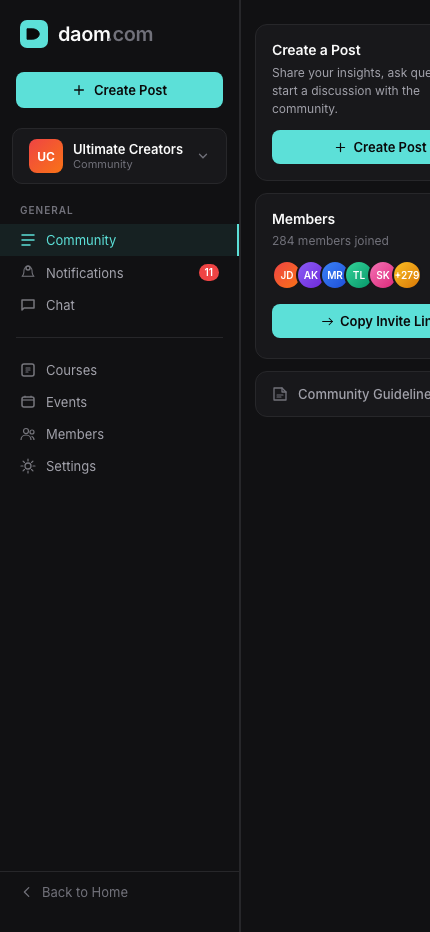Image resolution: width=430 pixels, height=932 pixels.
Task: Open Chat in the sidebar
Action: pyautogui.click(x=120, y=305)
